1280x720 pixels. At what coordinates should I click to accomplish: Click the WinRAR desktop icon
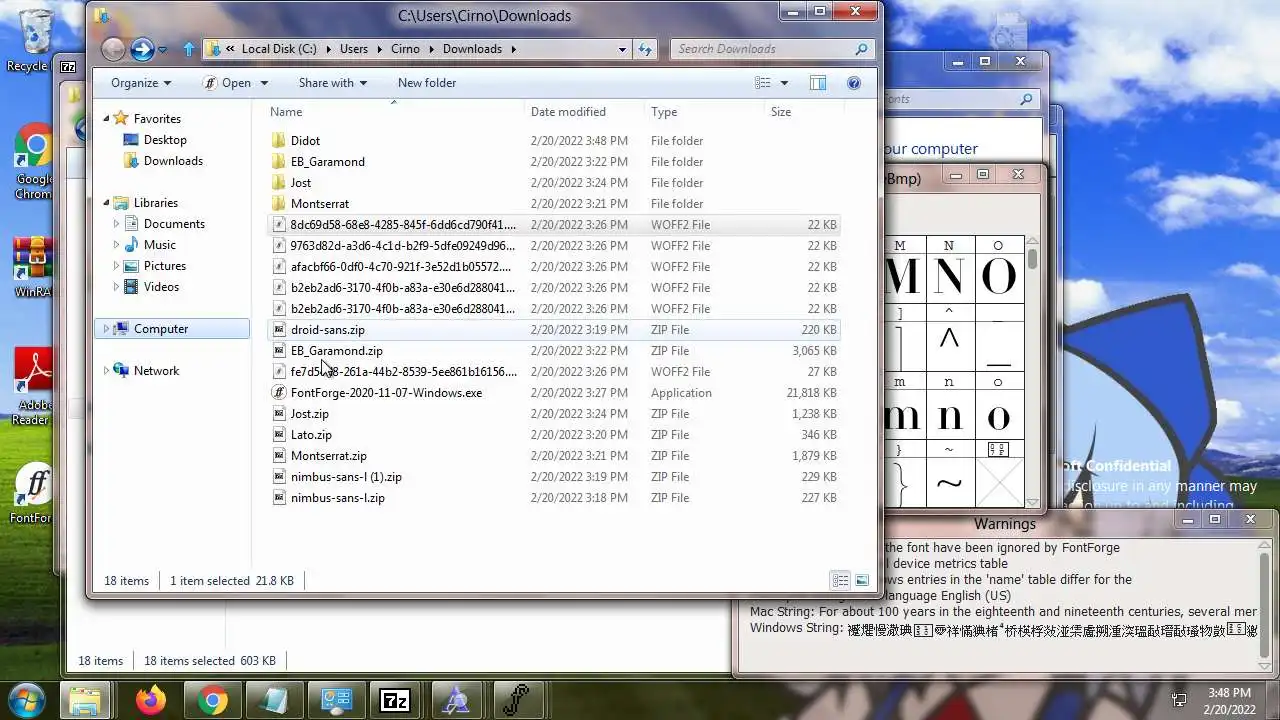33,266
